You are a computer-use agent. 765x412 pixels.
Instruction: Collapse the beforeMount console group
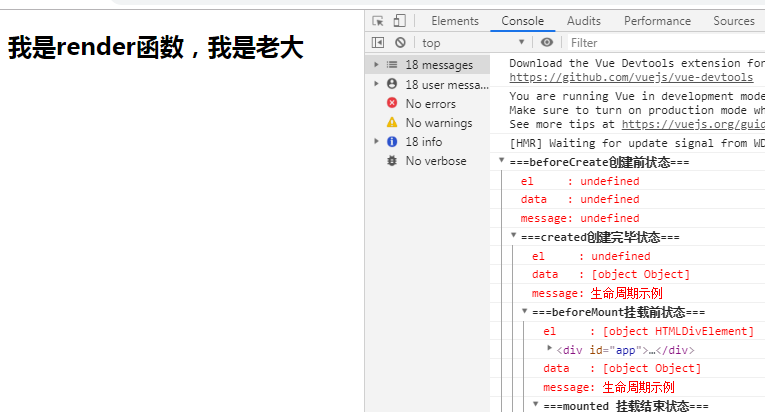coord(524,310)
